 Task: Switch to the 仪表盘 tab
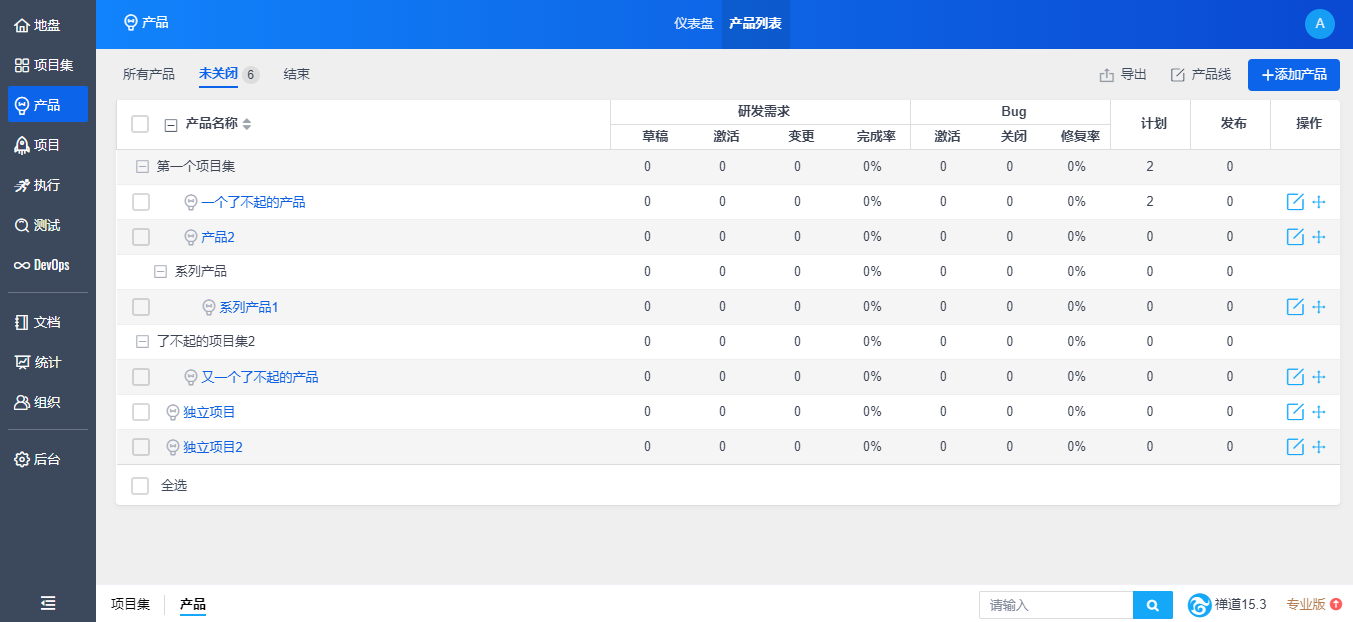point(693,24)
